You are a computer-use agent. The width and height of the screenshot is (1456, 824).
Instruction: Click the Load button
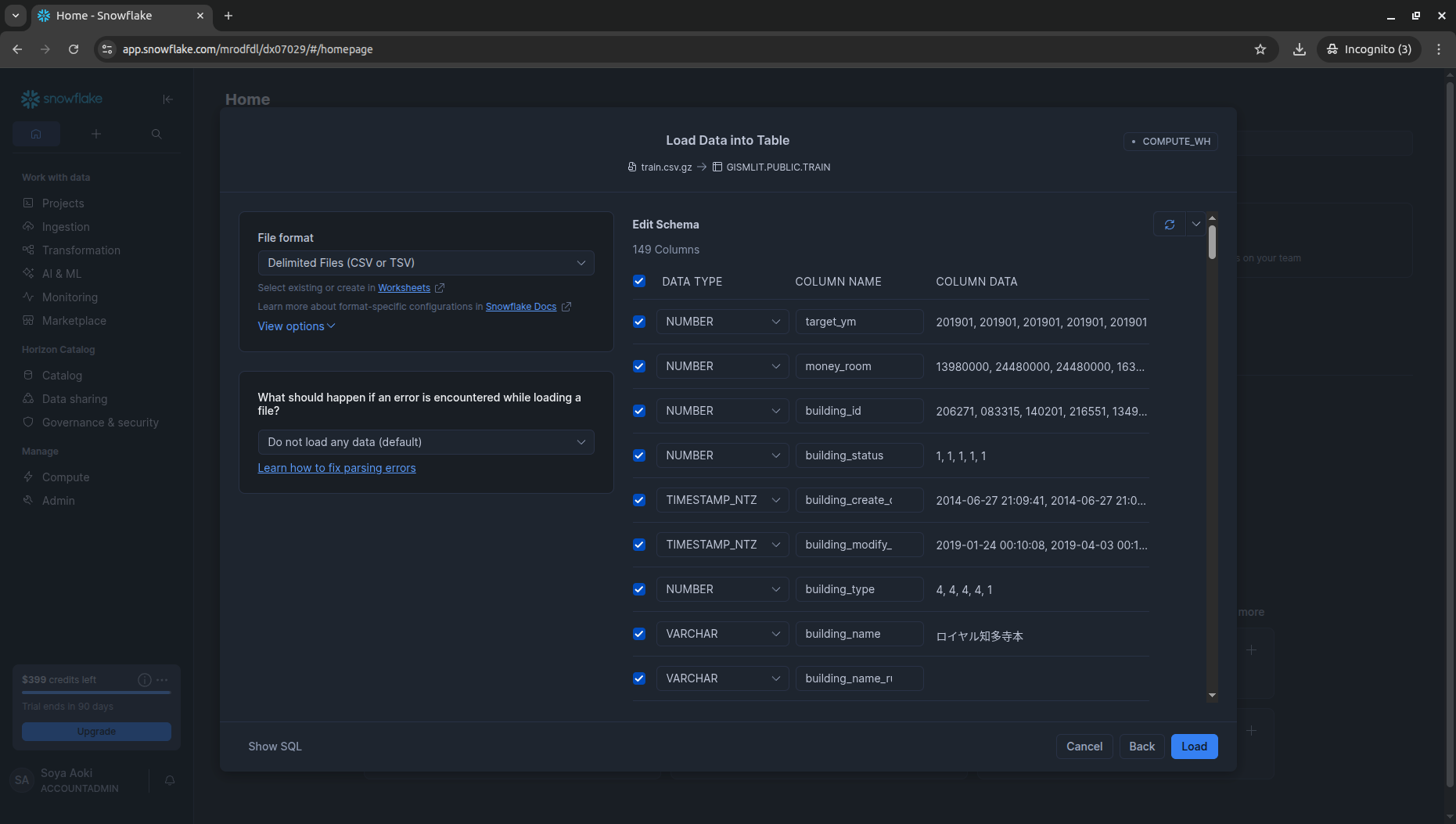[x=1194, y=747]
